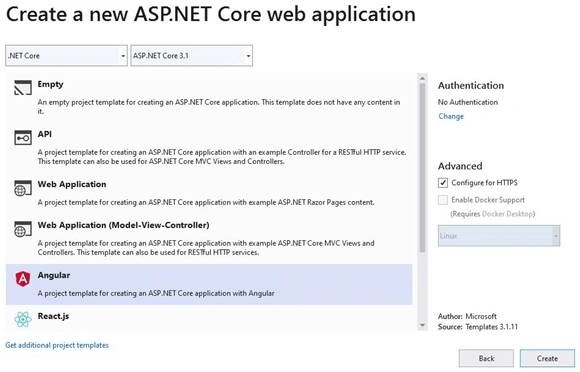Image resolution: width=580 pixels, height=372 pixels.
Task: Open Get additional project templates link
Action: [x=57, y=345]
